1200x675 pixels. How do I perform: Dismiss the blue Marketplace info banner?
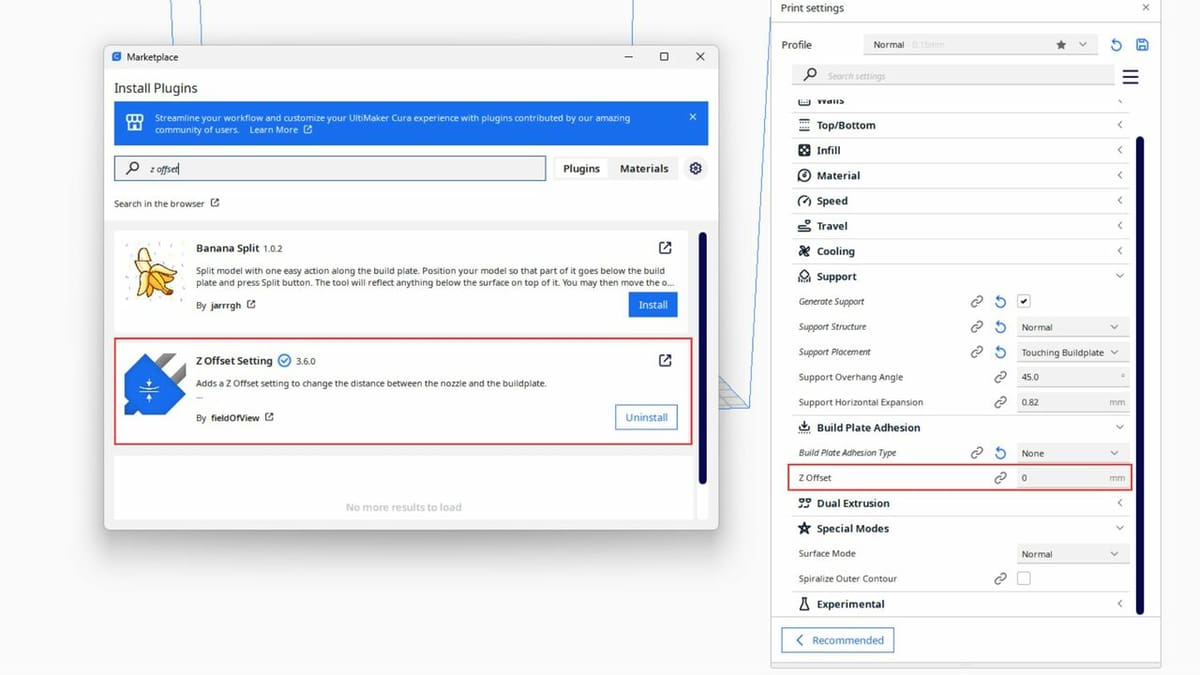coord(693,117)
